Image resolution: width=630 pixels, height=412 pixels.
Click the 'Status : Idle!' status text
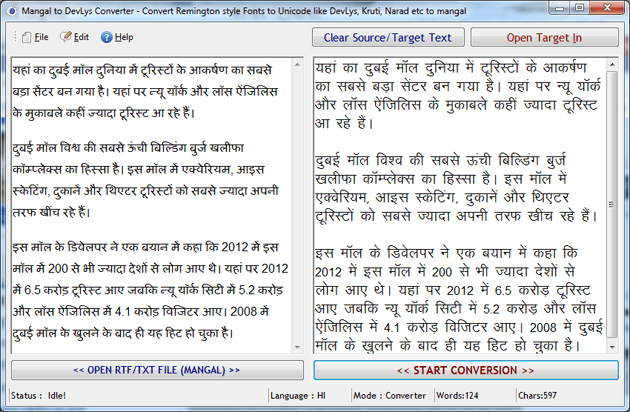pos(38,396)
